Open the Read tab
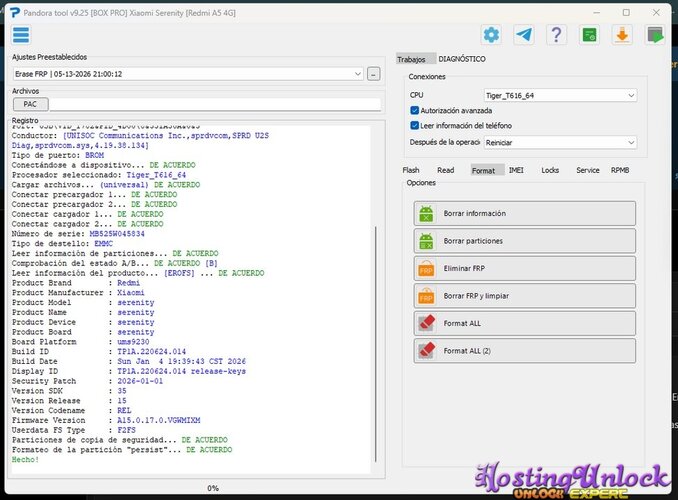 (445, 170)
